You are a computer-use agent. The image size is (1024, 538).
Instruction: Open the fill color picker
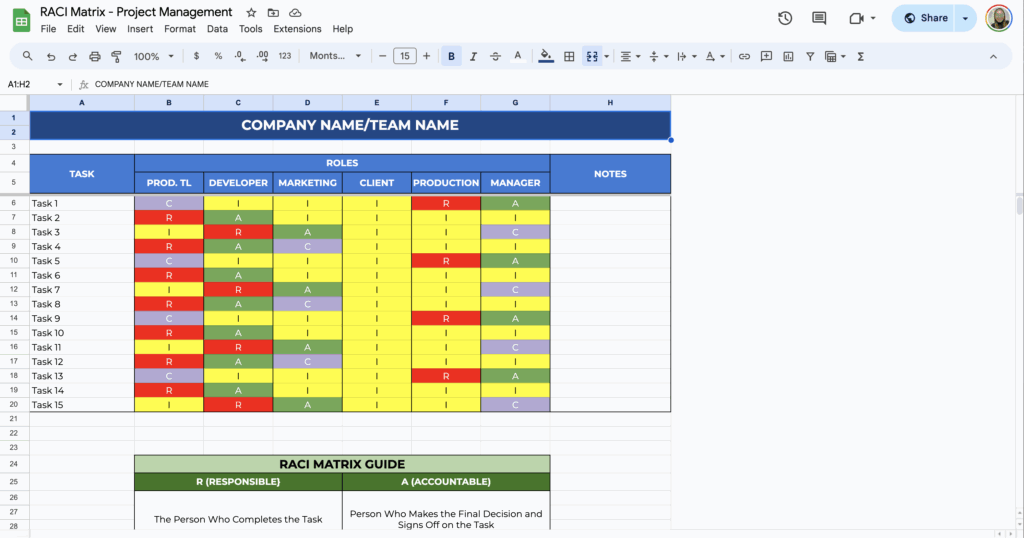tap(546, 57)
